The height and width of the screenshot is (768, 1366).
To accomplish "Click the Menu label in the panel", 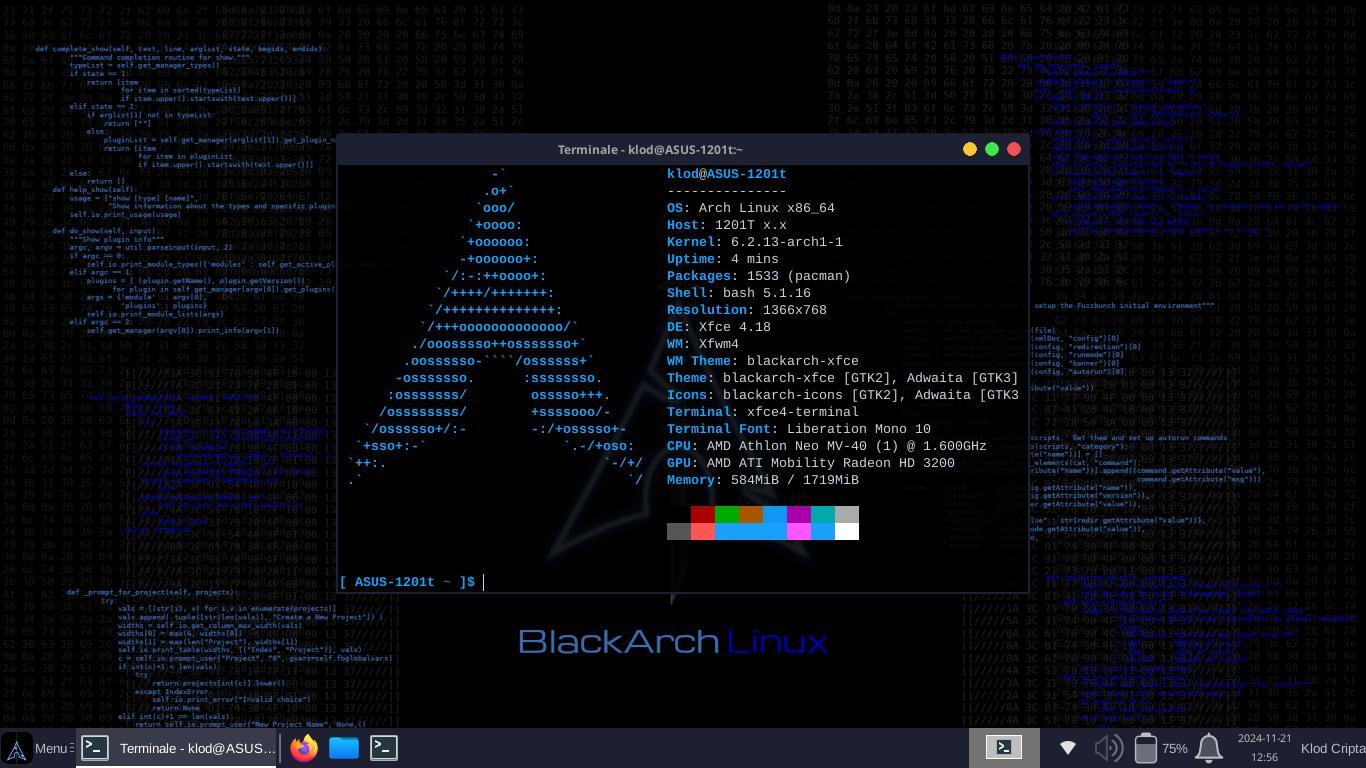I will click(x=51, y=748).
